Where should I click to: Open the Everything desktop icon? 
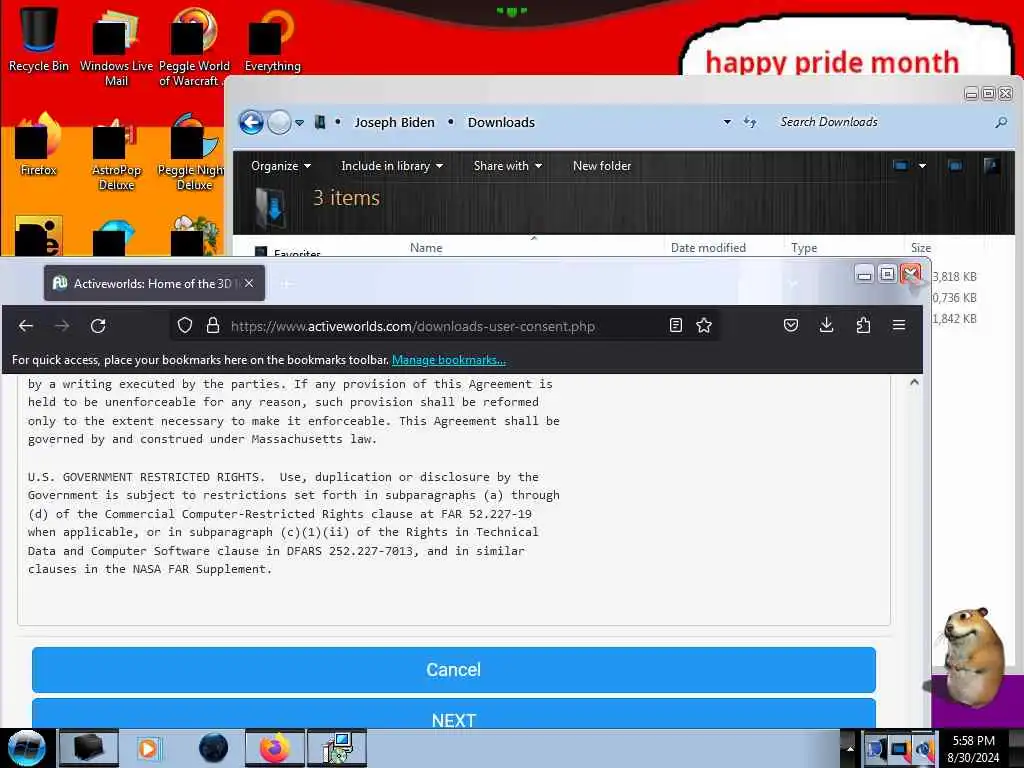pos(272,39)
